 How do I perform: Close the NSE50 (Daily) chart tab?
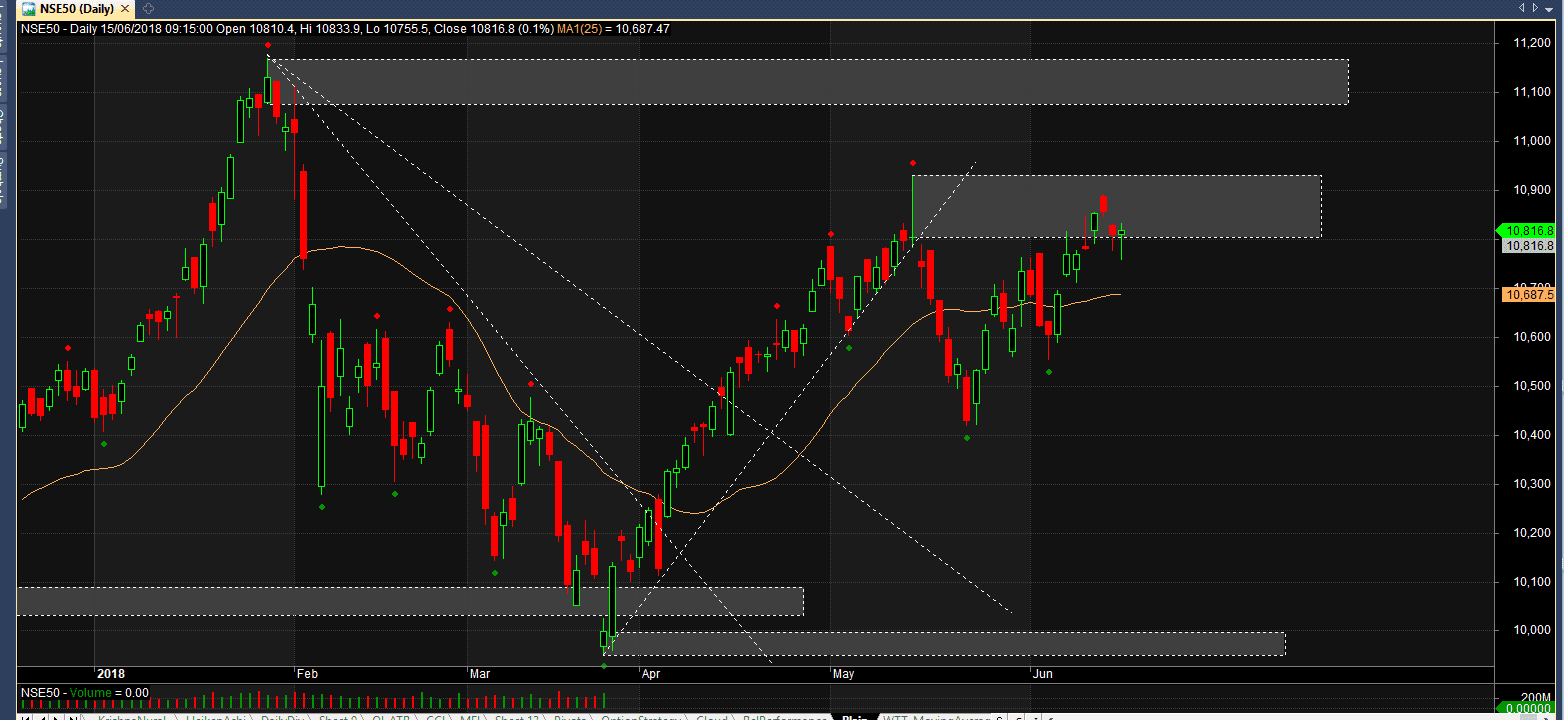125,9
